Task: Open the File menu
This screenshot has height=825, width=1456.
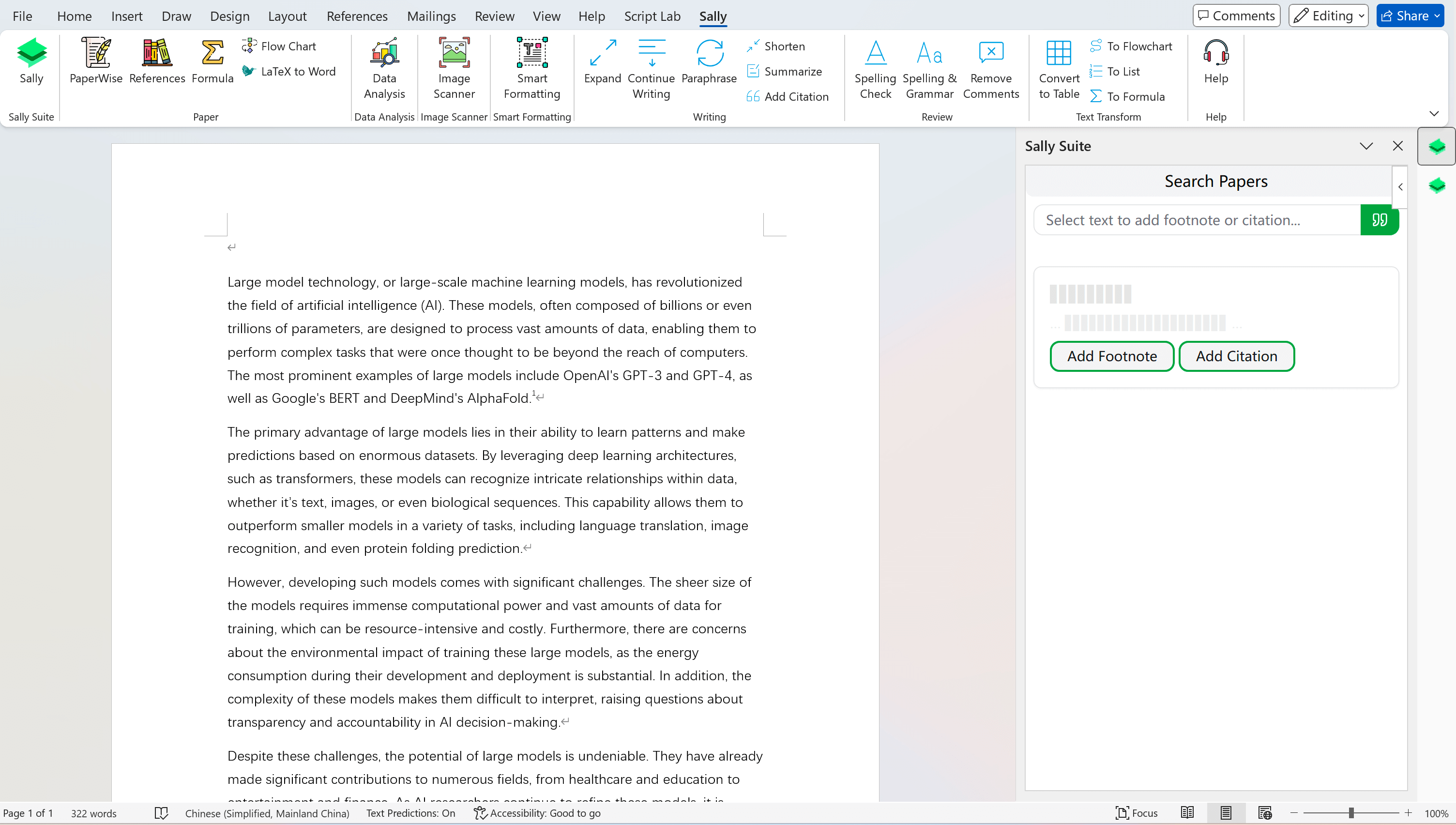Action: (22, 16)
